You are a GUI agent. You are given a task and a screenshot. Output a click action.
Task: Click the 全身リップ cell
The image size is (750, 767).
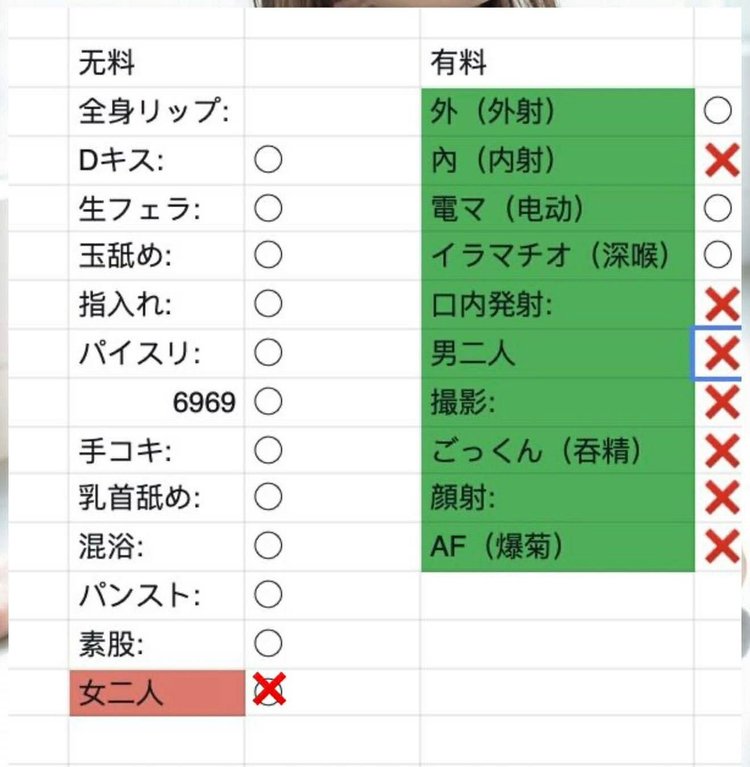tap(157, 111)
